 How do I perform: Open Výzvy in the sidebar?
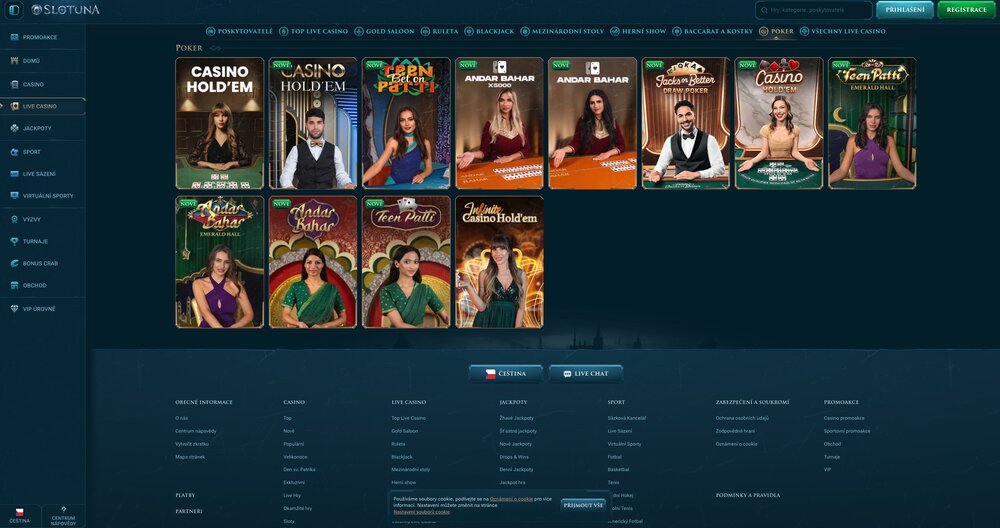pyautogui.click(x=43, y=219)
